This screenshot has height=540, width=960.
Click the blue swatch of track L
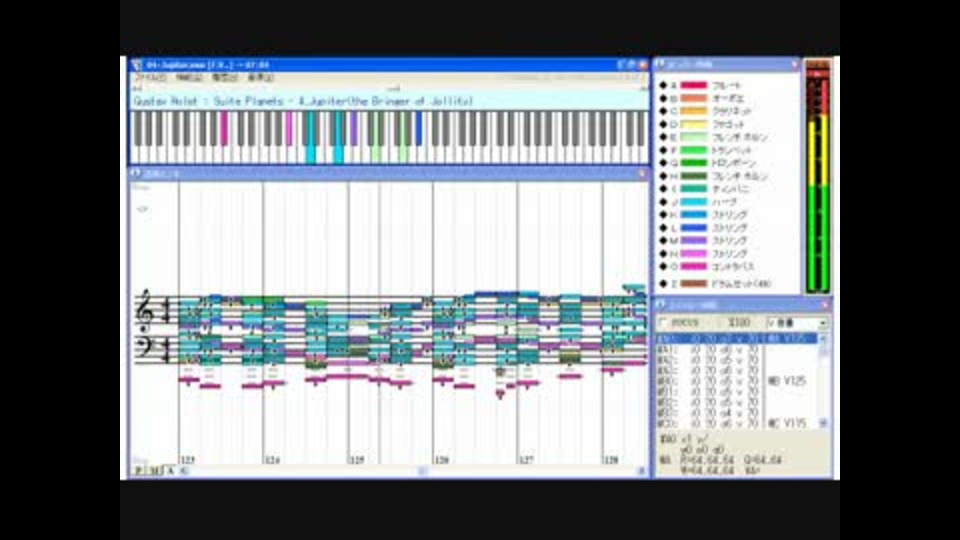694,228
